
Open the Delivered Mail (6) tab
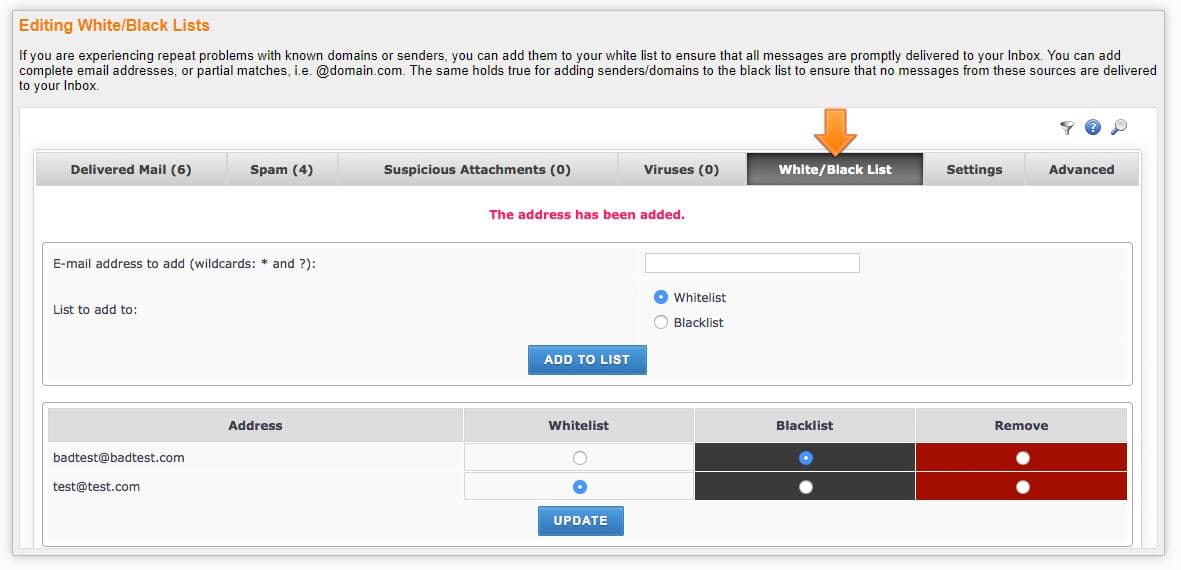(x=131, y=169)
